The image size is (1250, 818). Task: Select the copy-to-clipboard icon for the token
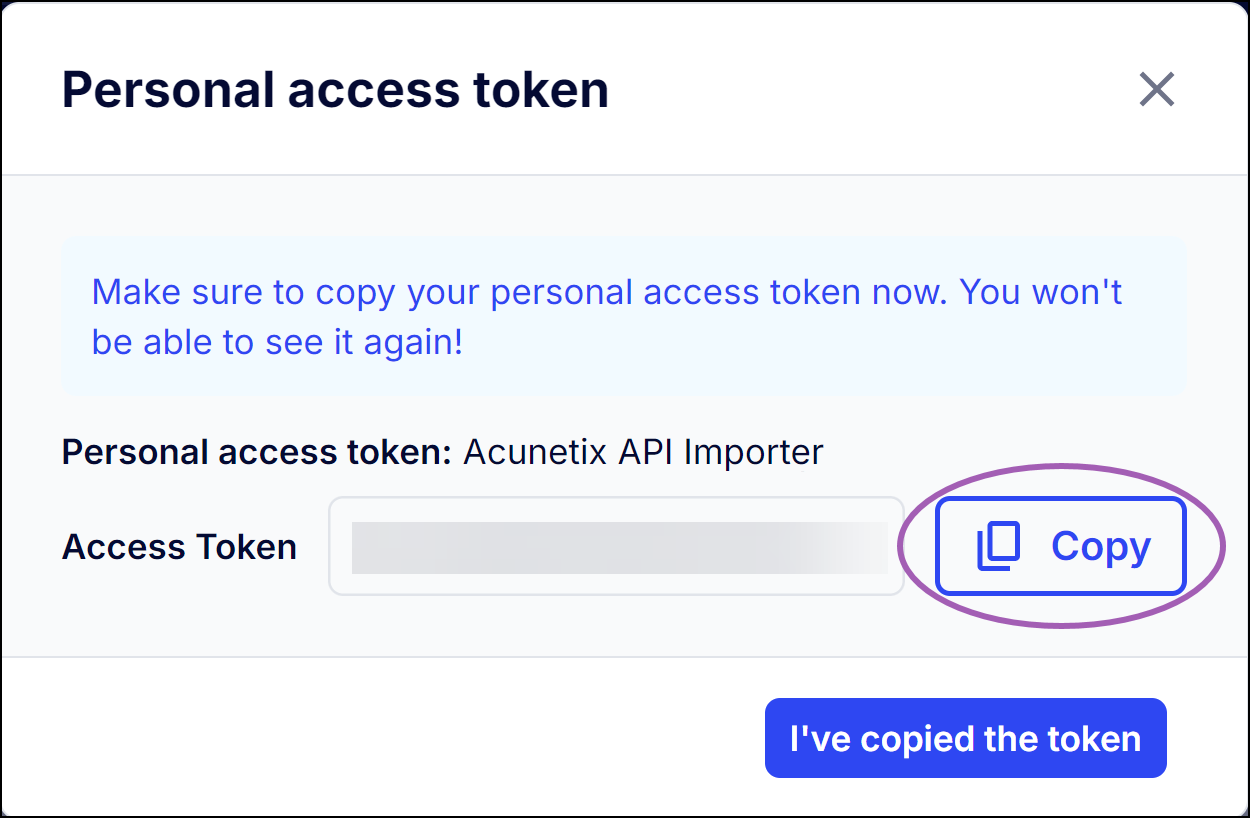click(x=997, y=545)
